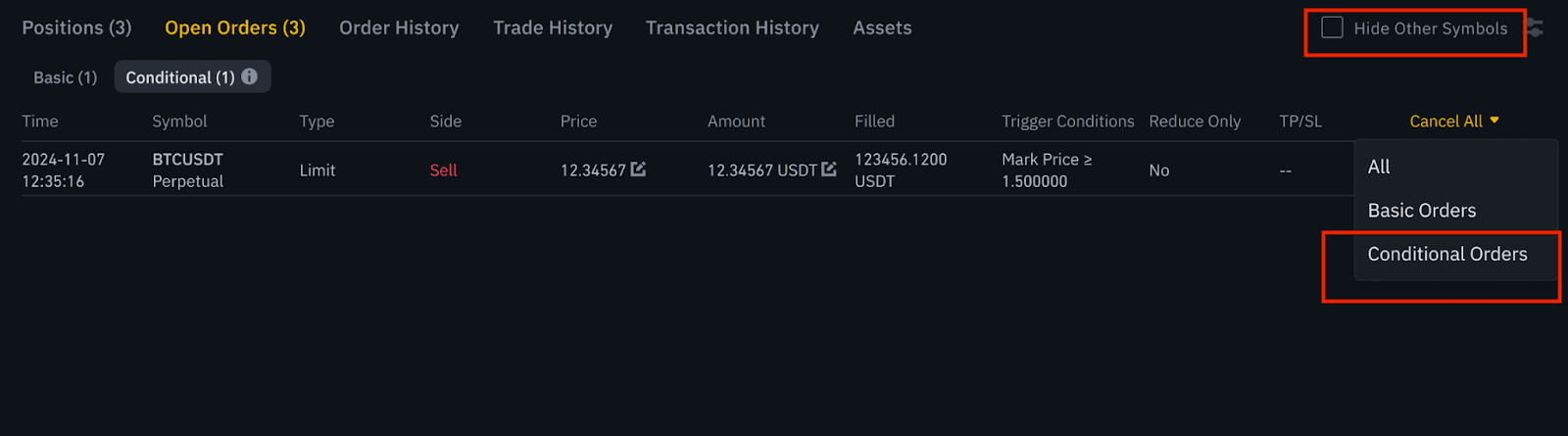Click the Time column header
The width and height of the screenshot is (1568, 436).
40,121
